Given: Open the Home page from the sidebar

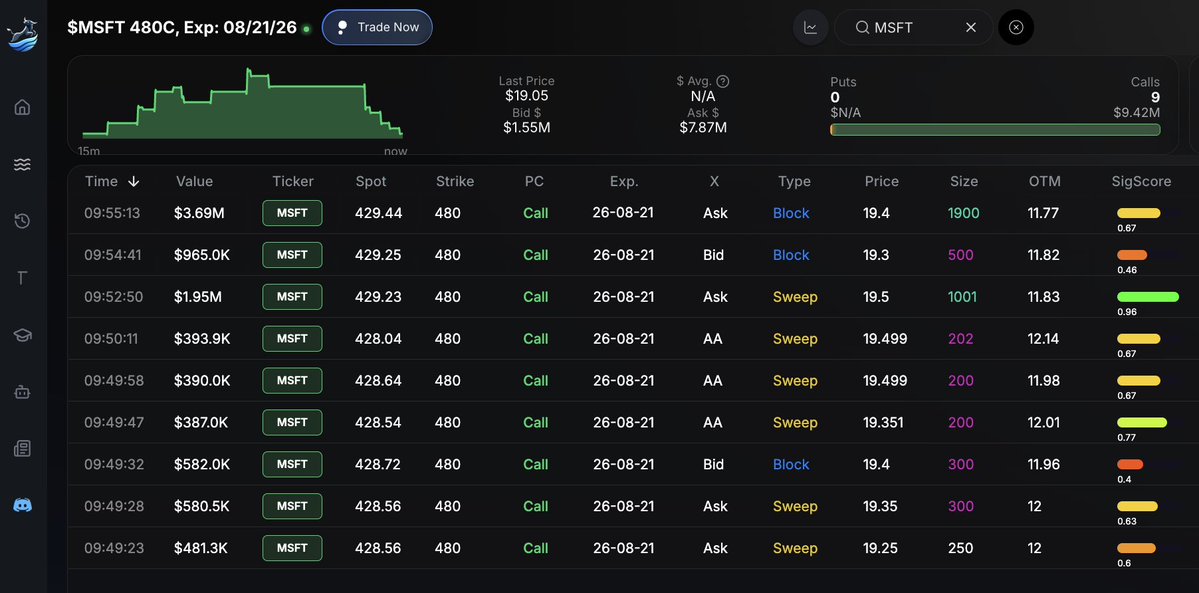Looking at the screenshot, I should [x=22, y=107].
